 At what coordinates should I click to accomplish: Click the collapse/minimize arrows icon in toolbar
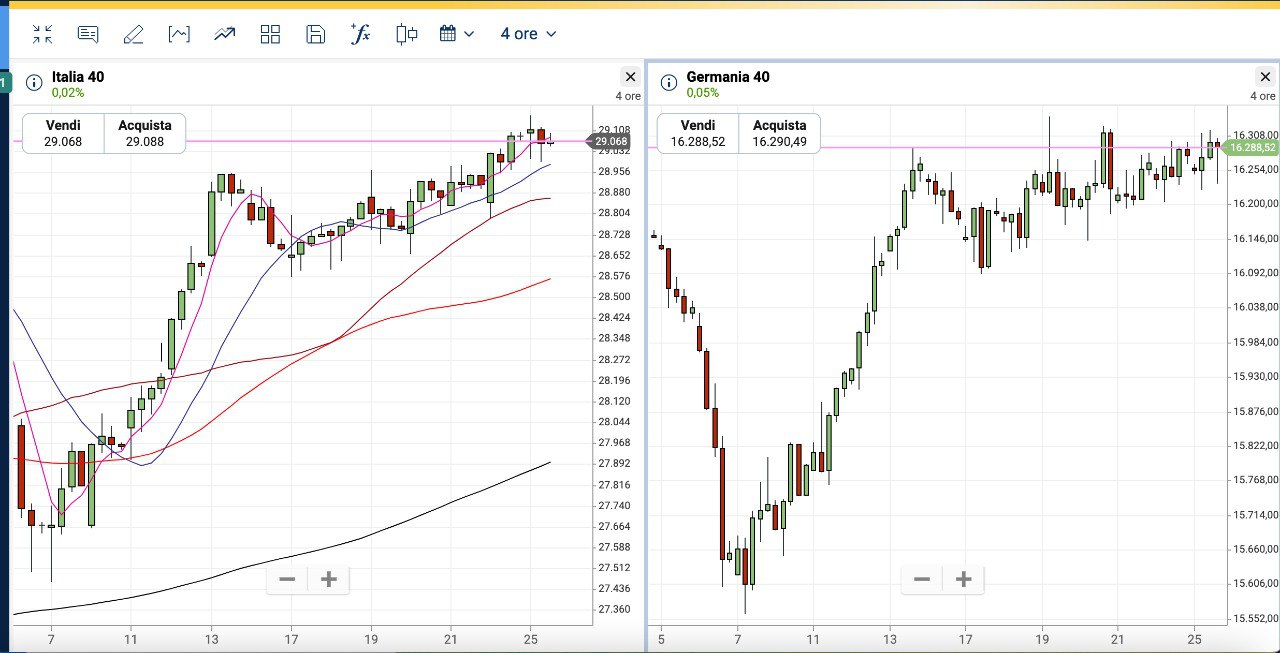pos(42,34)
